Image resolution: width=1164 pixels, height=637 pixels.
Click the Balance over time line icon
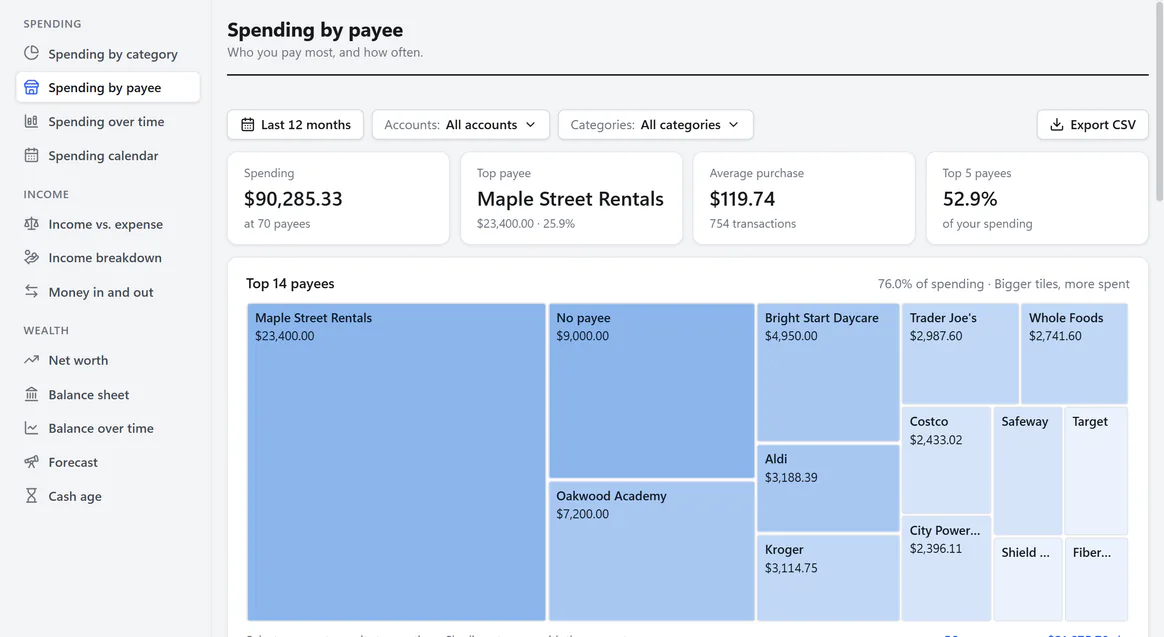(x=31, y=428)
